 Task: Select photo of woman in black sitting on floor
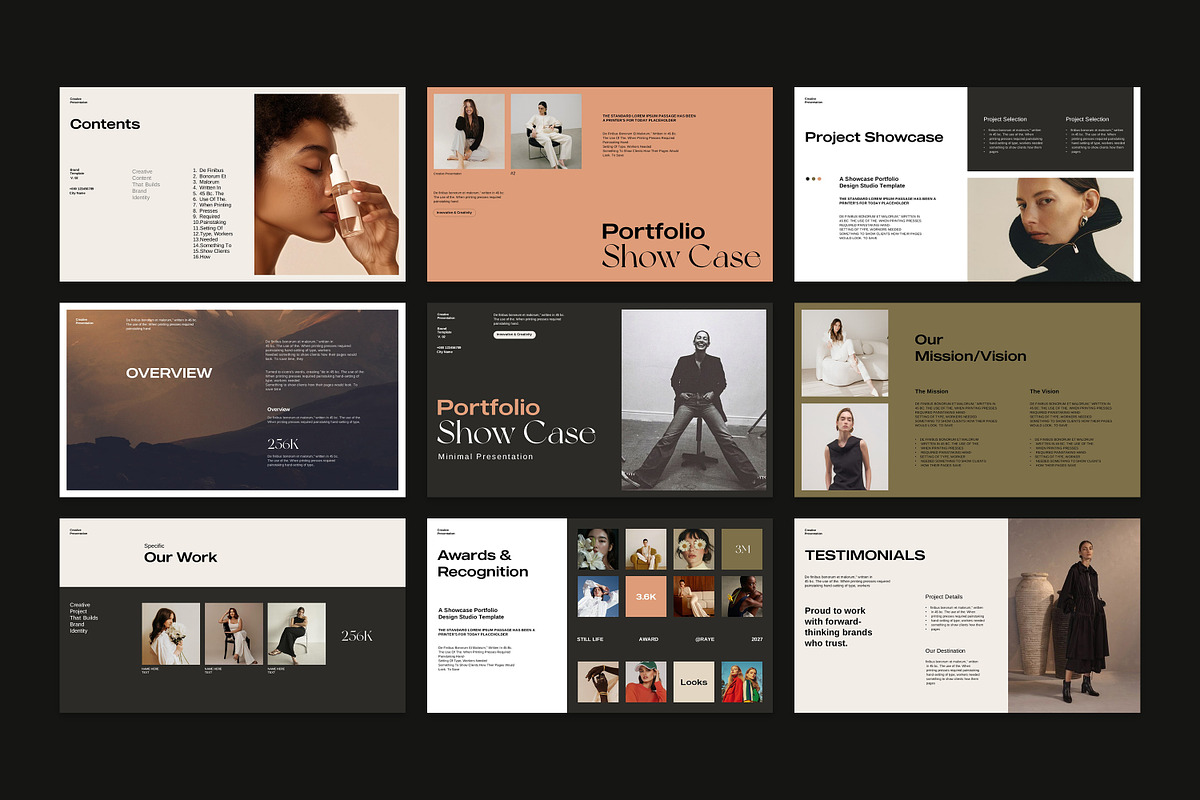[x=469, y=131]
